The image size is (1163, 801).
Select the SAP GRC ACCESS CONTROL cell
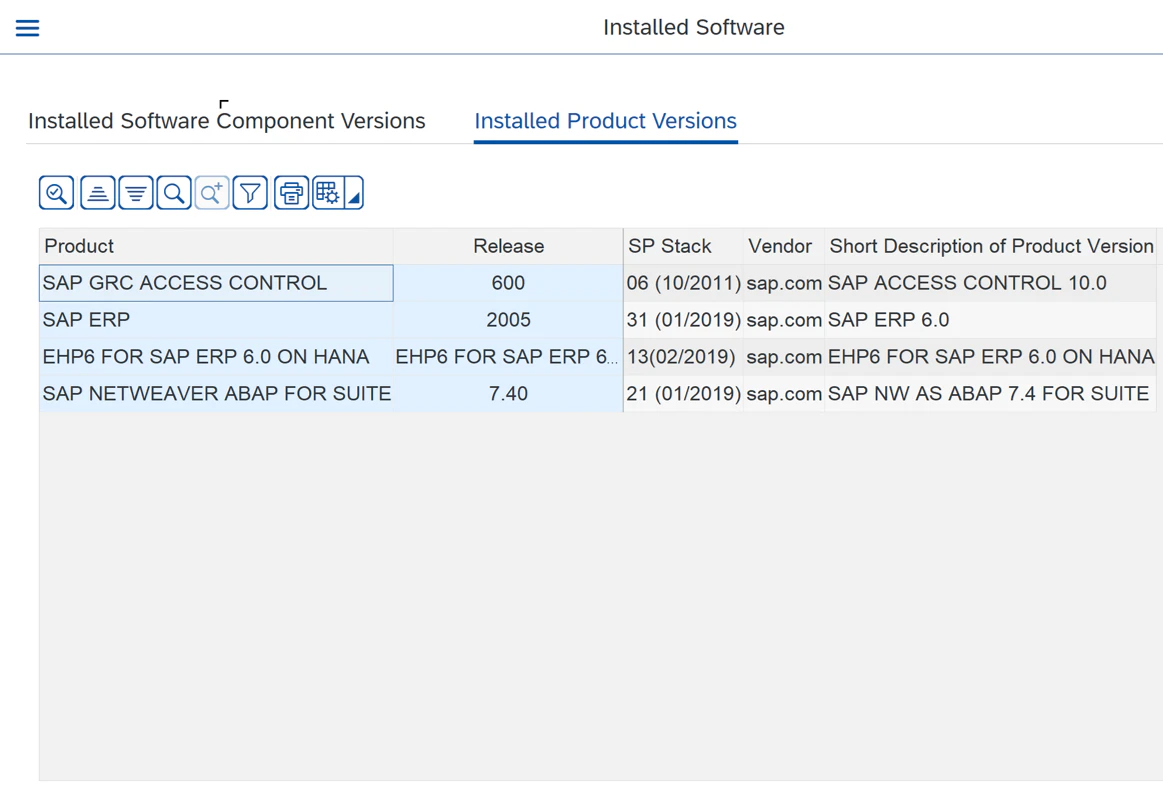click(216, 283)
